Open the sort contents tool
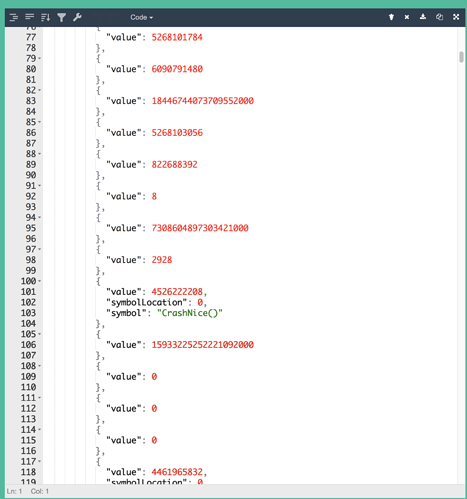 click(x=46, y=17)
